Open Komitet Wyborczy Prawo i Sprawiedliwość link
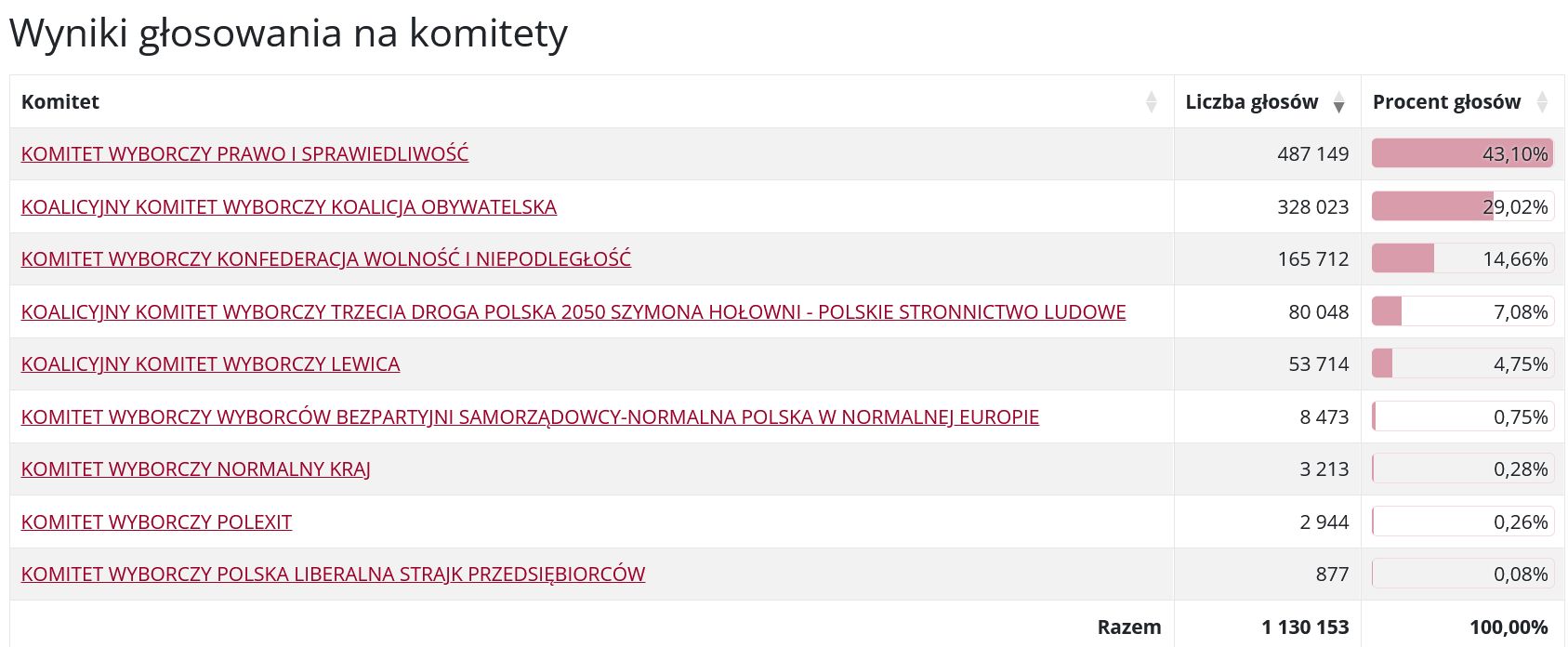Image resolution: width=1568 pixels, height=647 pixels. point(244,154)
